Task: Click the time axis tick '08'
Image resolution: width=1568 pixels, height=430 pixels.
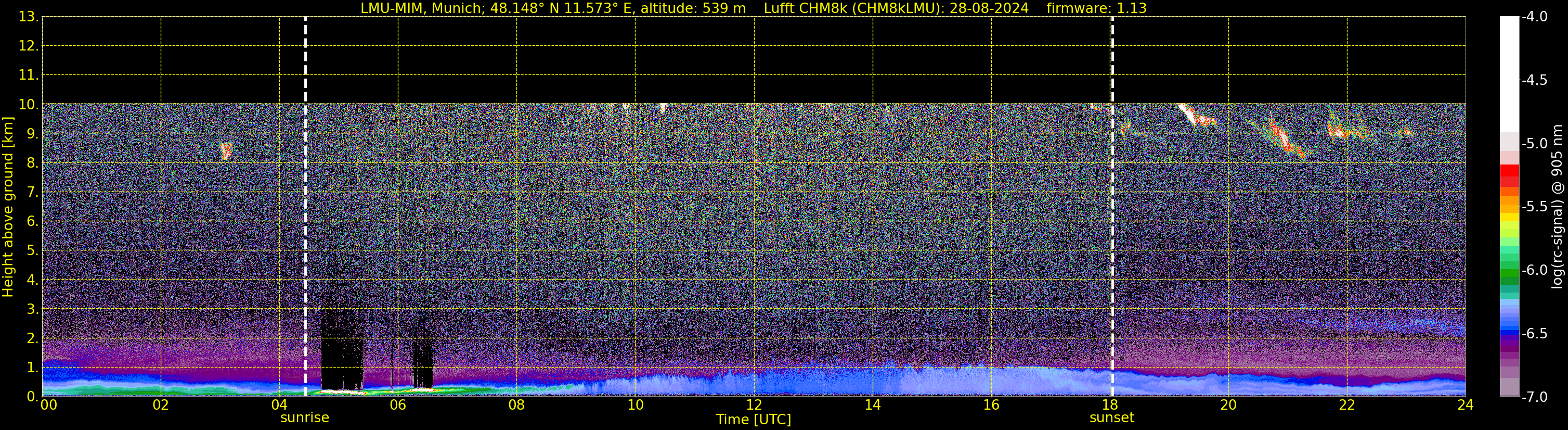Action: click(x=516, y=405)
